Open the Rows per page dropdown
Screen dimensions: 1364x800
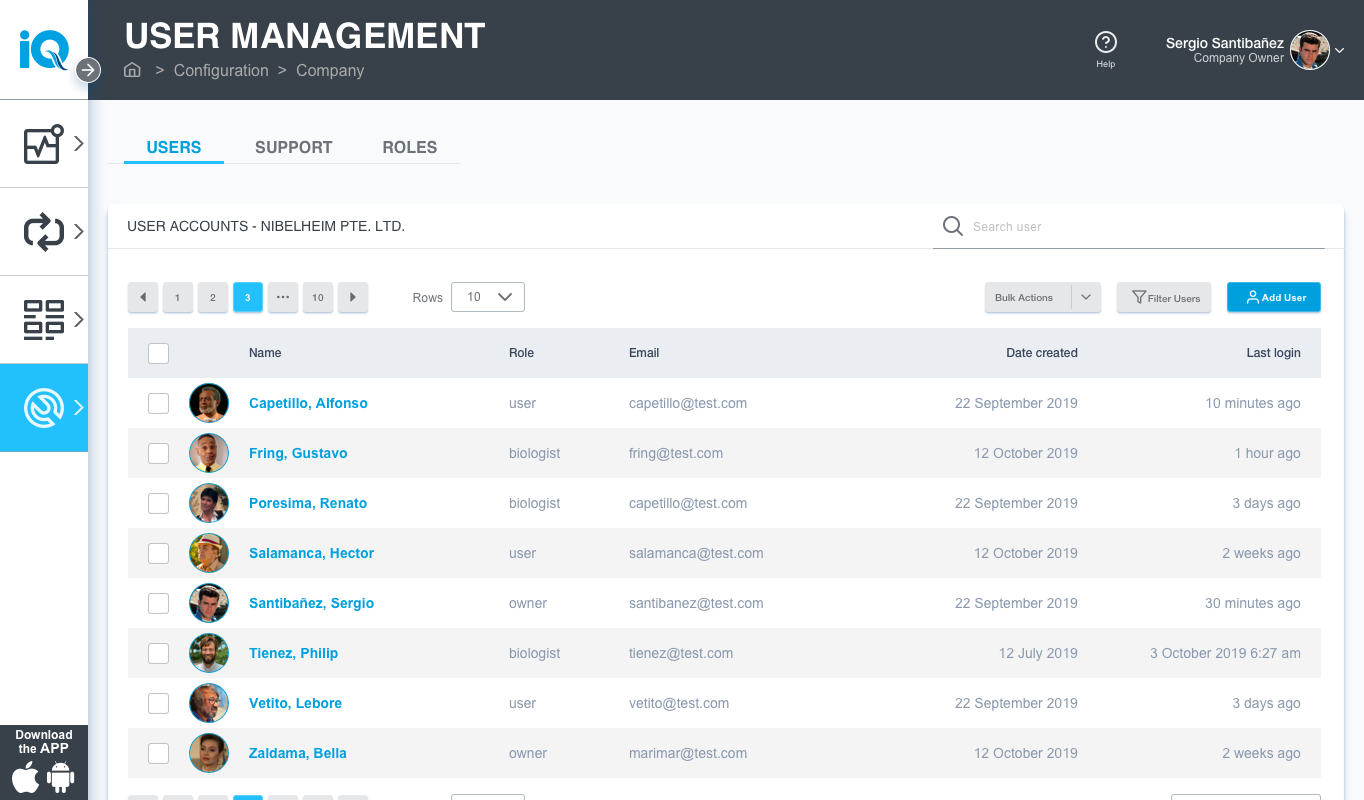488,297
